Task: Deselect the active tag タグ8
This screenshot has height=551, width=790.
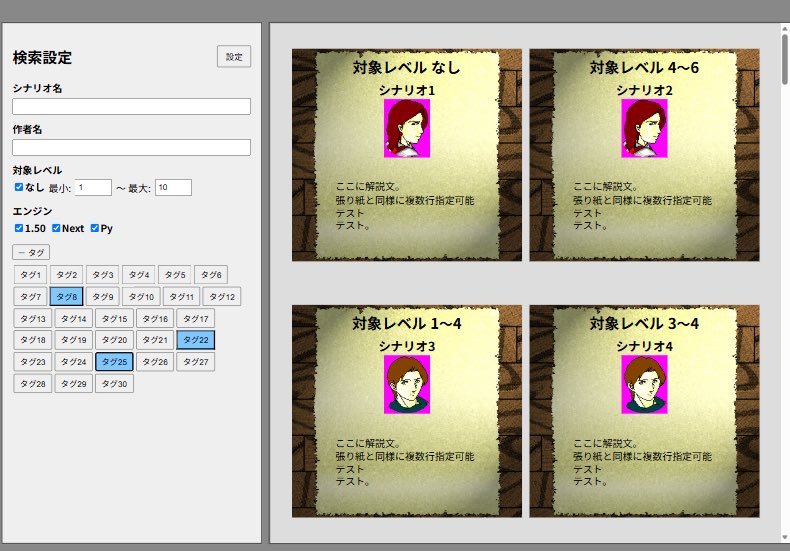Action: (x=67, y=297)
